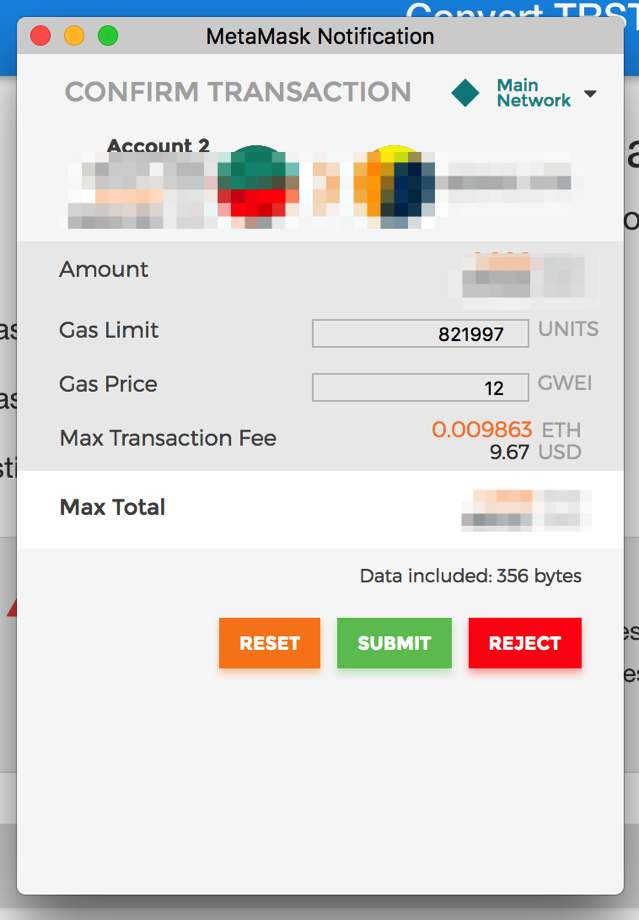Click the Max Transaction Fee label

(168, 438)
